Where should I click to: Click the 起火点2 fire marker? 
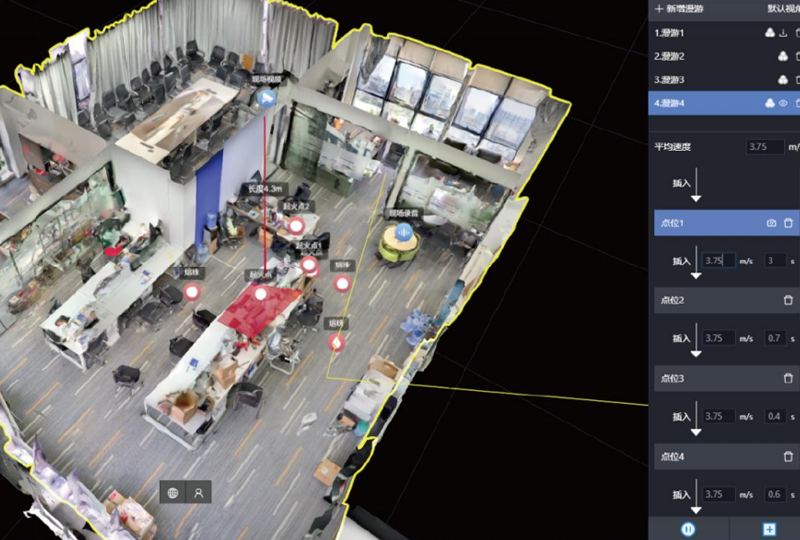pos(296,226)
